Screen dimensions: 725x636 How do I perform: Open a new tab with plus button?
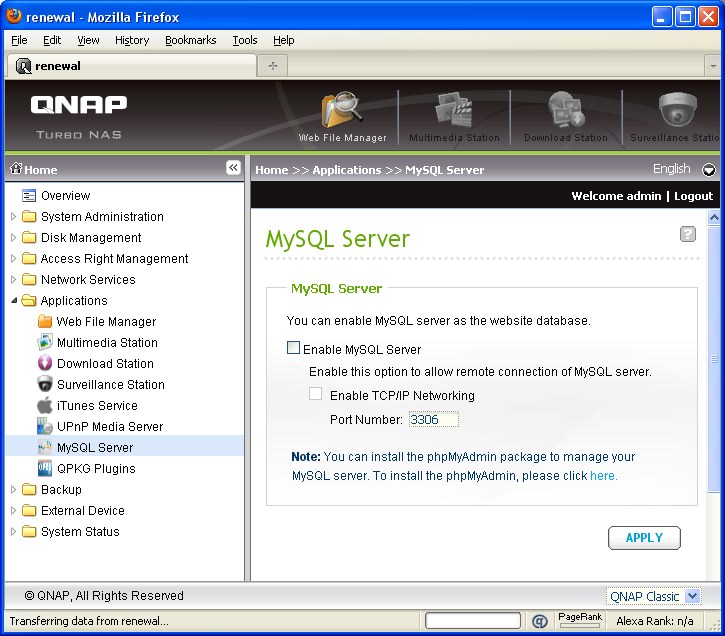tap(273, 66)
